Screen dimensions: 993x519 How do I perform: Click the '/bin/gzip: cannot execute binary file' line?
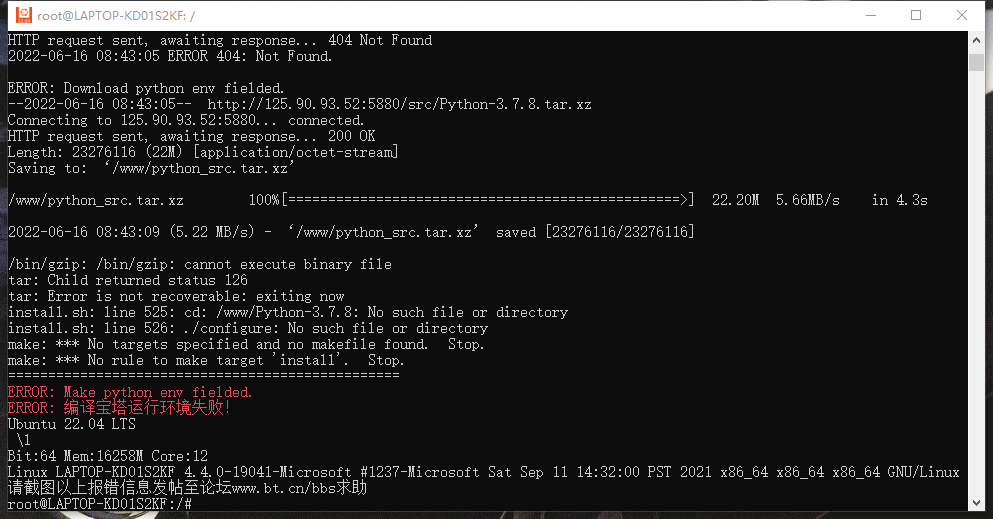pos(199,265)
